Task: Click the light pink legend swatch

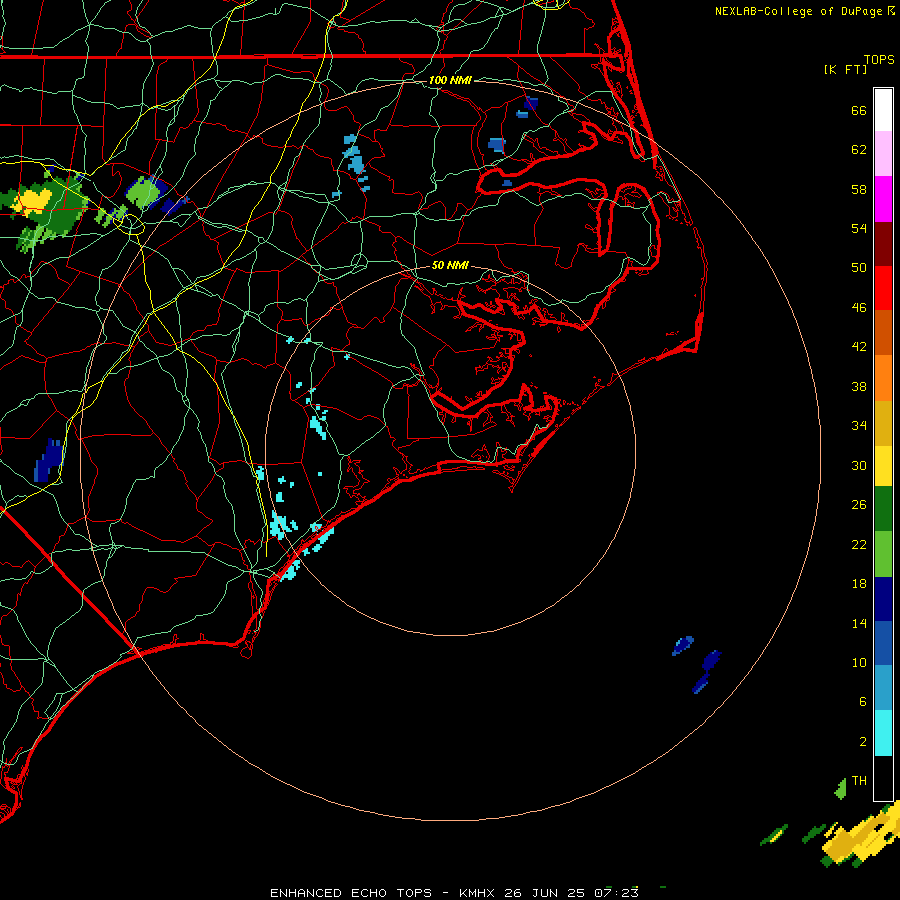Action: click(883, 154)
